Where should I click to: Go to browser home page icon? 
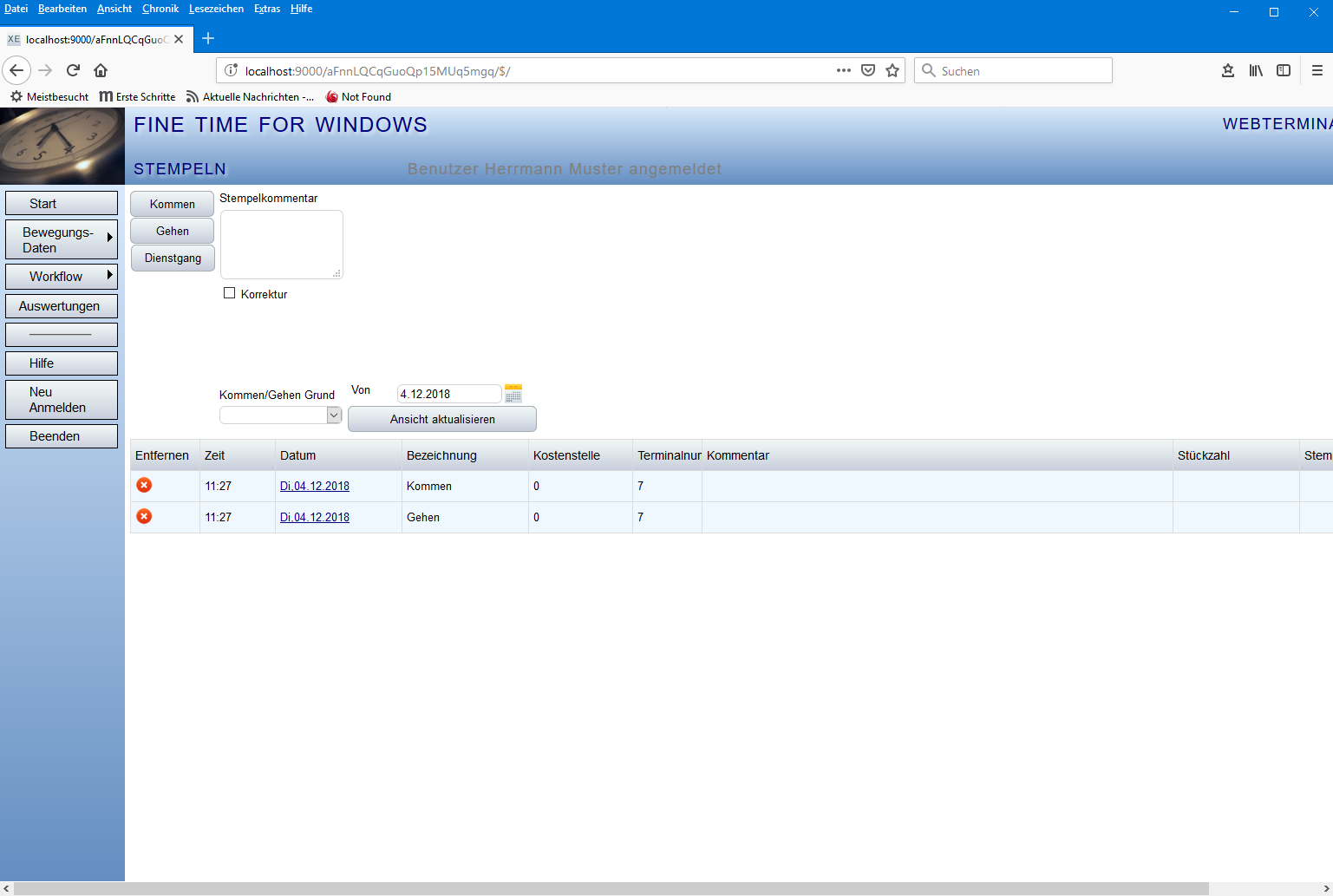click(x=101, y=70)
